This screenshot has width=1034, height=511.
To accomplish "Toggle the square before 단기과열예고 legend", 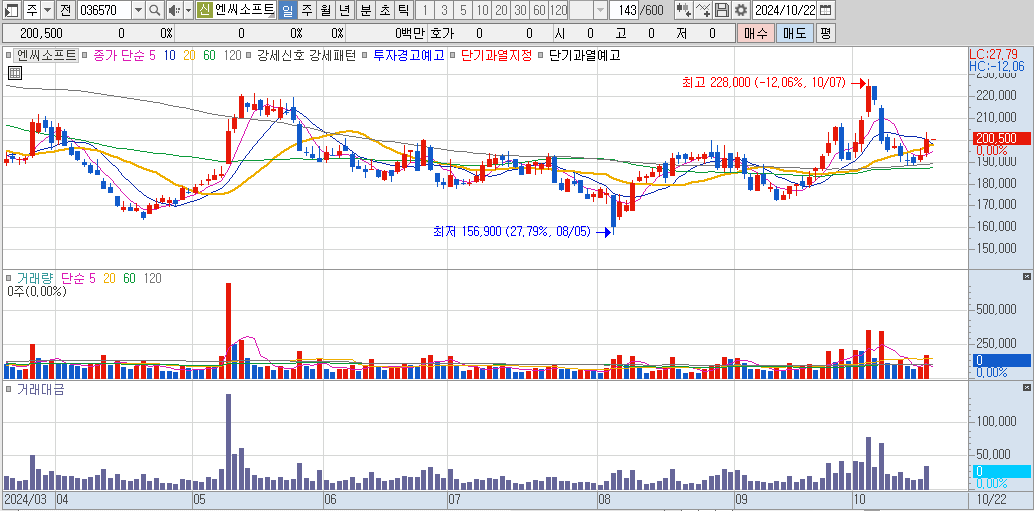I will [541, 56].
